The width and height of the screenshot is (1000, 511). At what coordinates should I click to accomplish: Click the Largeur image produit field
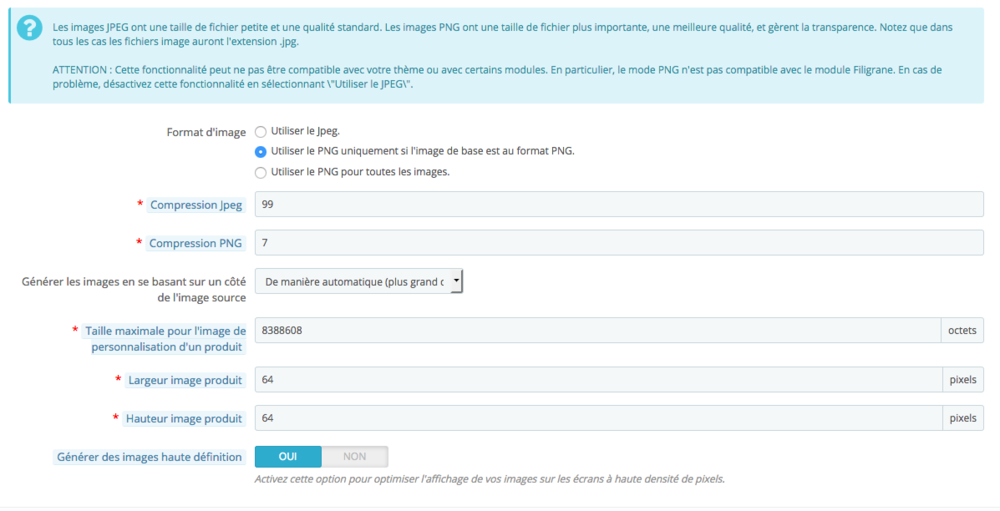point(599,380)
